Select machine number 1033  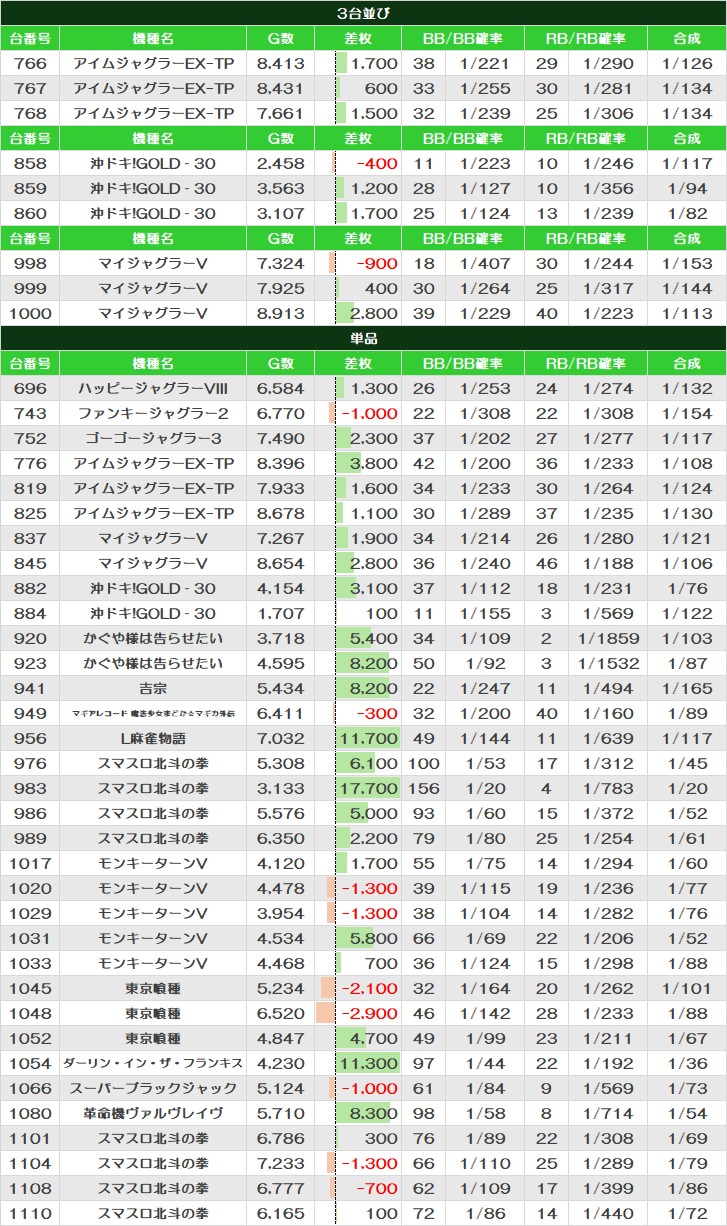(30, 963)
